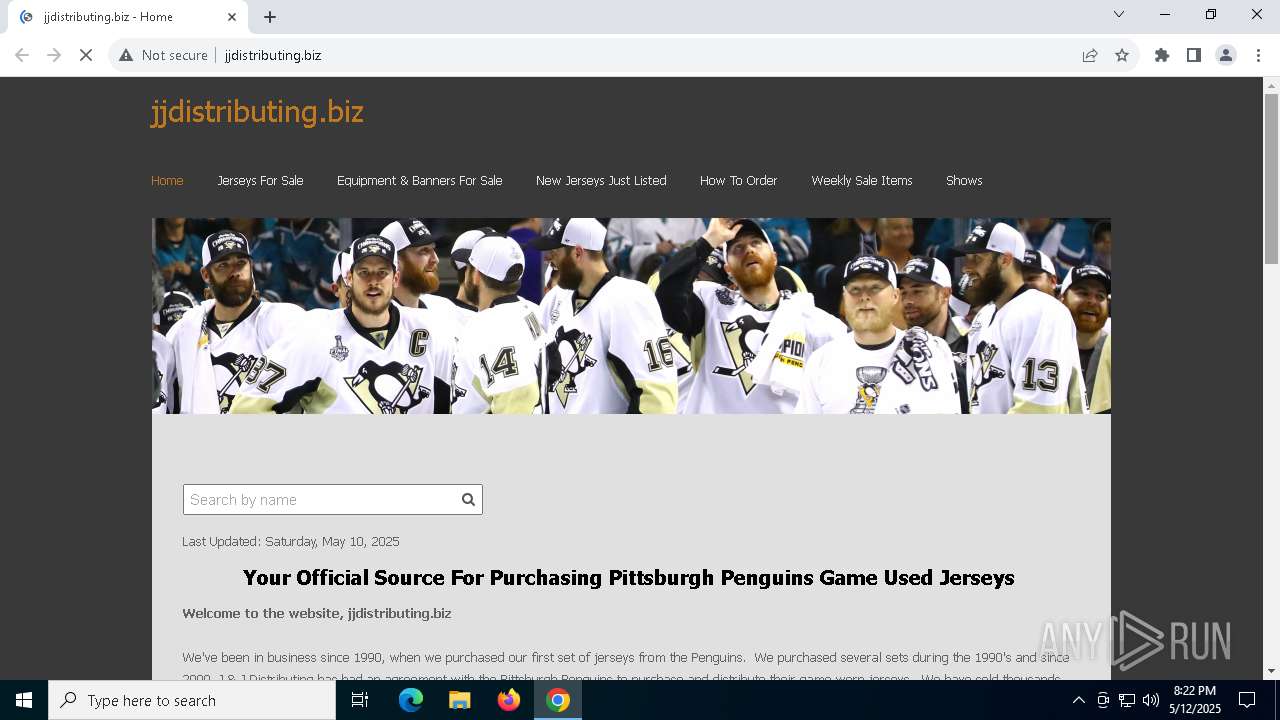Open the Chrome profile avatar
The width and height of the screenshot is (1280, 720).
[x=1226, y=55]
